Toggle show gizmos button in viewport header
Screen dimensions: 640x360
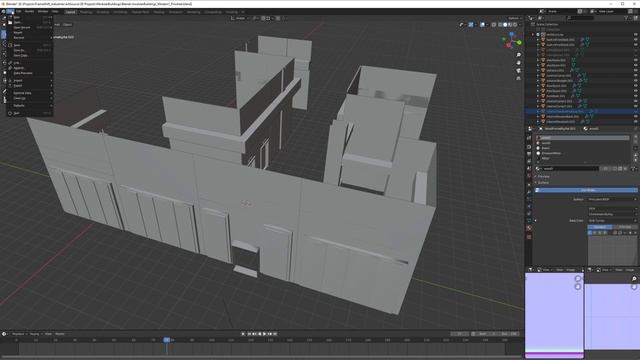471,25
